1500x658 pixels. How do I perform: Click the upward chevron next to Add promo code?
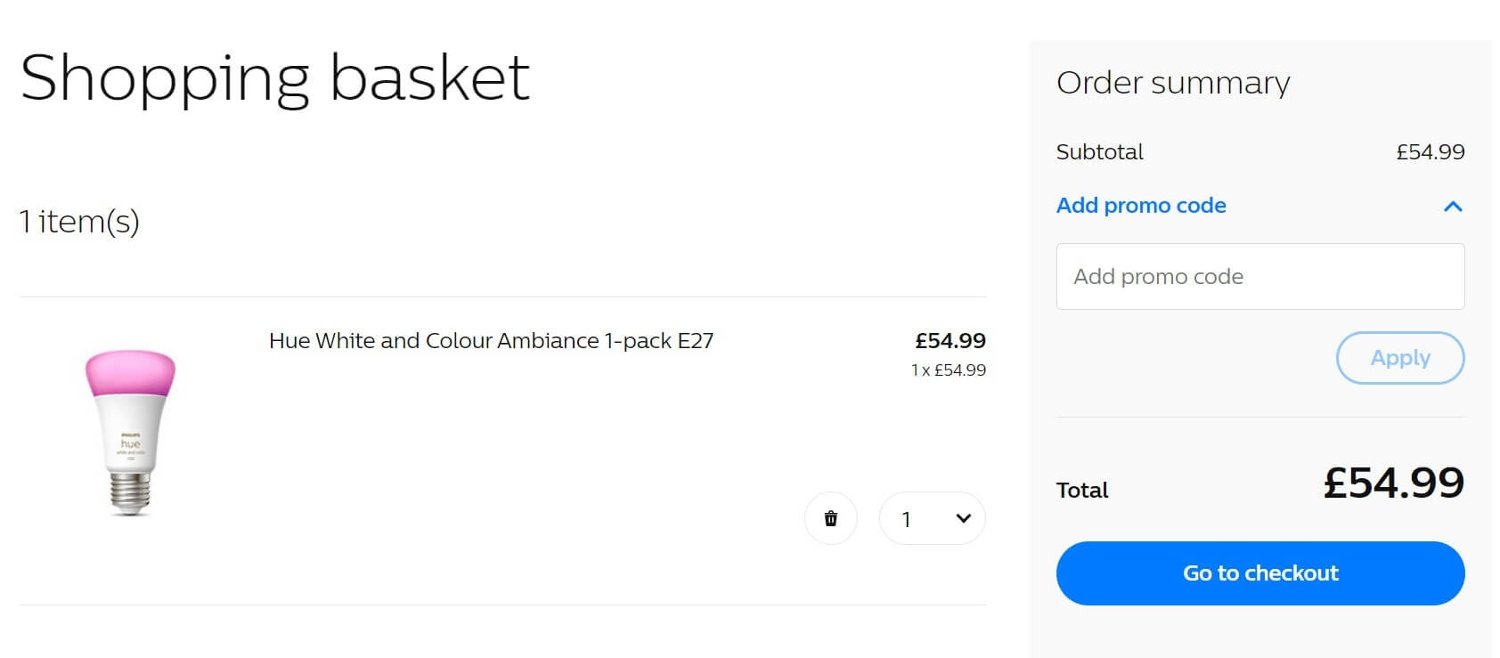pyautogui.click(x=1453, y=206)
